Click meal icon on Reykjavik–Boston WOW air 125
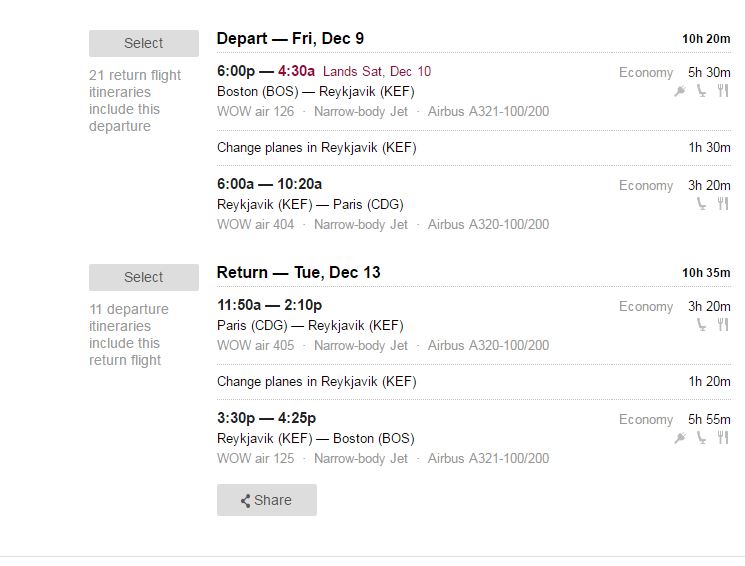 tap(723, 437)
